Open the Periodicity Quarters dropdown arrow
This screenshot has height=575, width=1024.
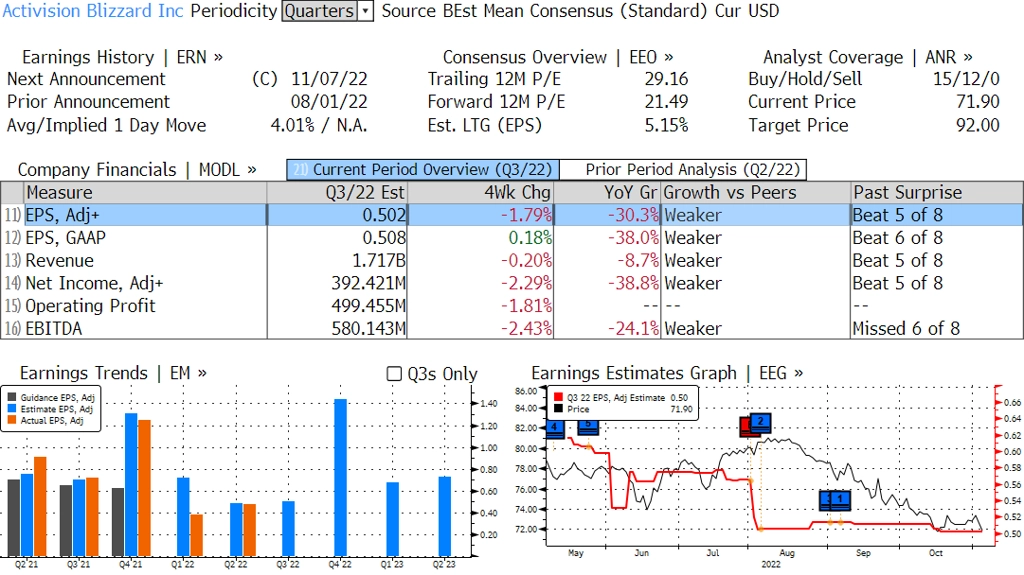pos(366,11)
